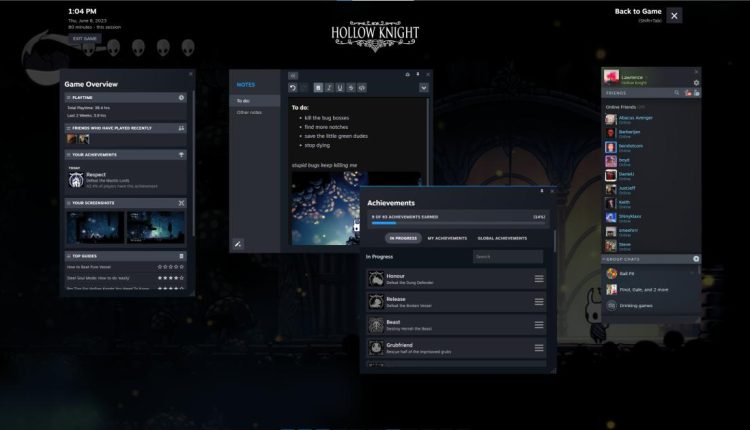Close overlay with the X button at top right
Screen dimensions: 750x430
674,16
